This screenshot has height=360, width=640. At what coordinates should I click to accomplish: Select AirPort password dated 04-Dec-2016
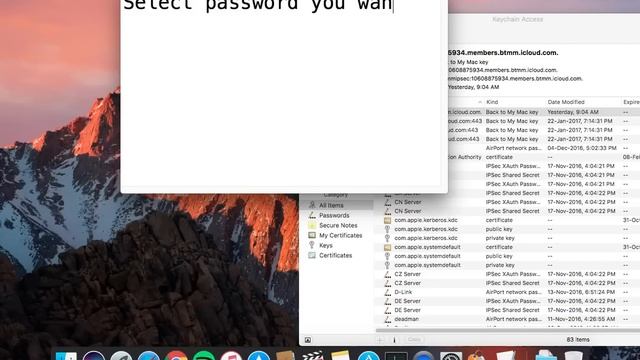tap(544, 148)
